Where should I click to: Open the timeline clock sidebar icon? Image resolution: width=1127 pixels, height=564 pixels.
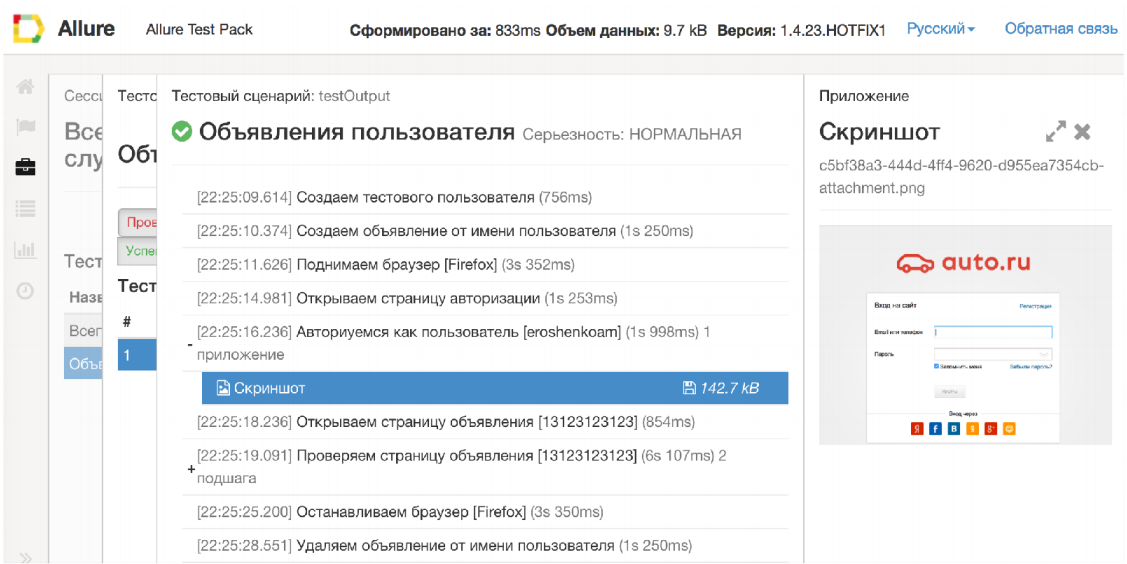[26, 291]
